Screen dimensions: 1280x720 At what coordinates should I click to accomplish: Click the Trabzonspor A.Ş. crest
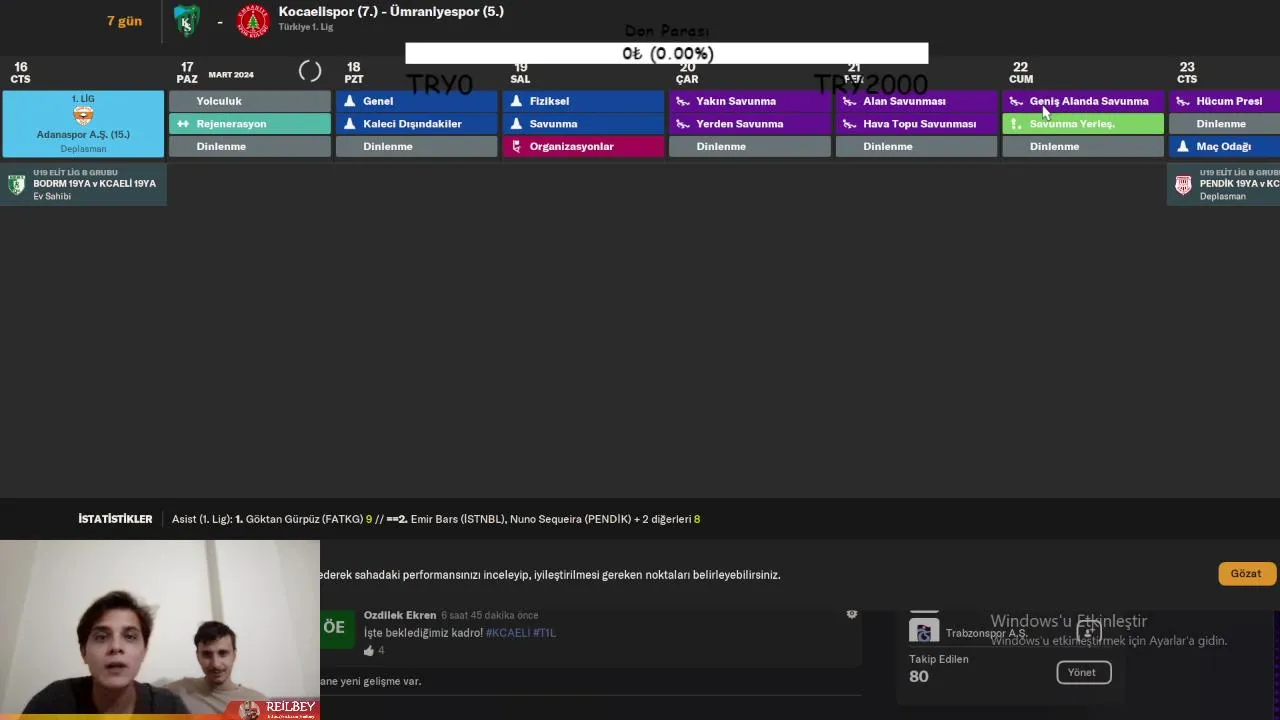(x=924, y=632)
